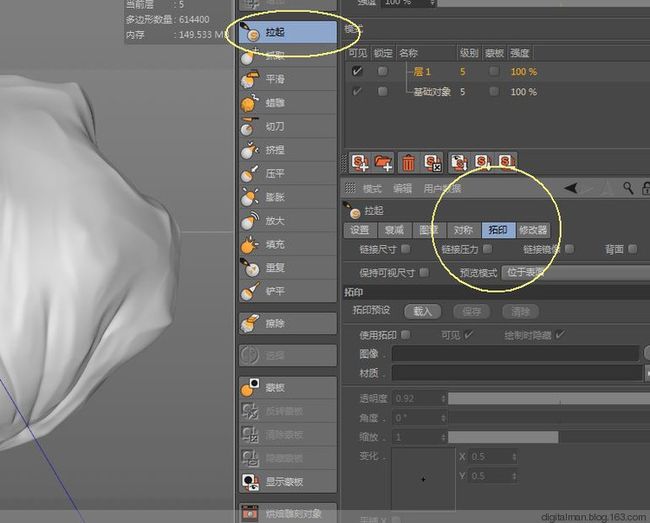This screenshot has height=523, width=650.
Task: Choose the 蒙板 (Mask) tool
Action: coord(288,387)
